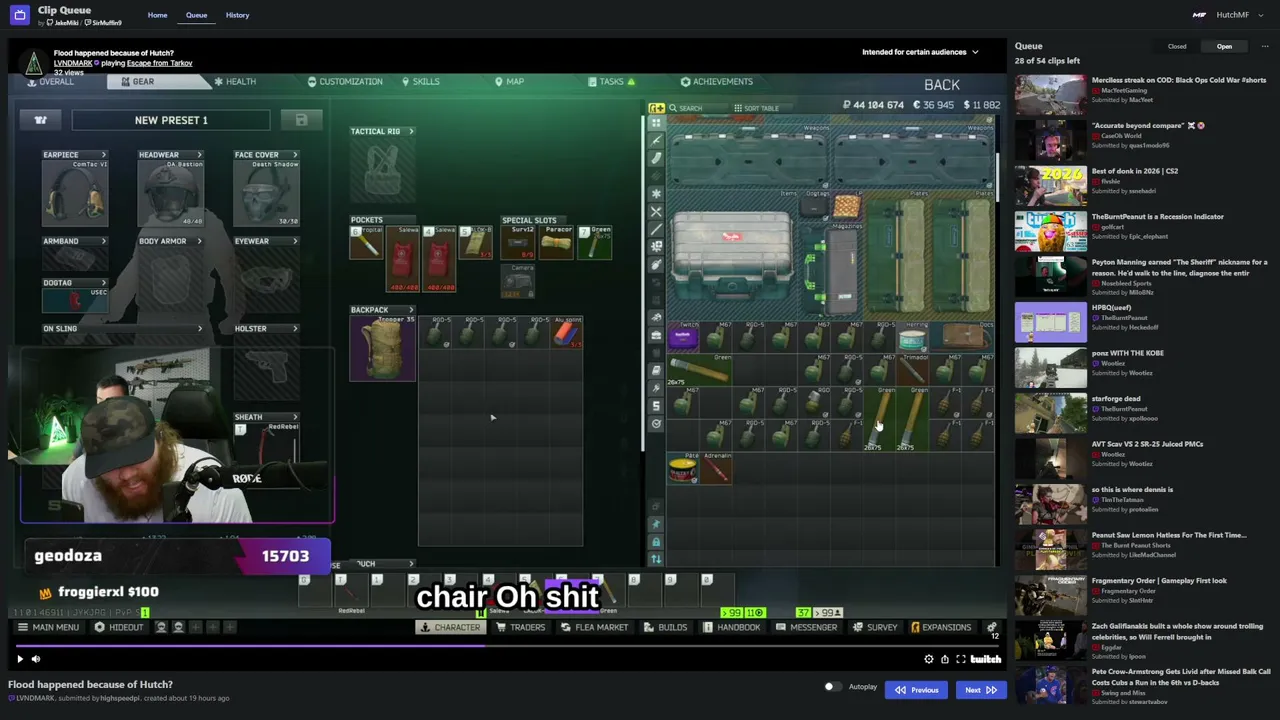Open the ponz WITH THE KOBE clip
The height and width of the screenshot is (720, 1280).
[1127, 353]
